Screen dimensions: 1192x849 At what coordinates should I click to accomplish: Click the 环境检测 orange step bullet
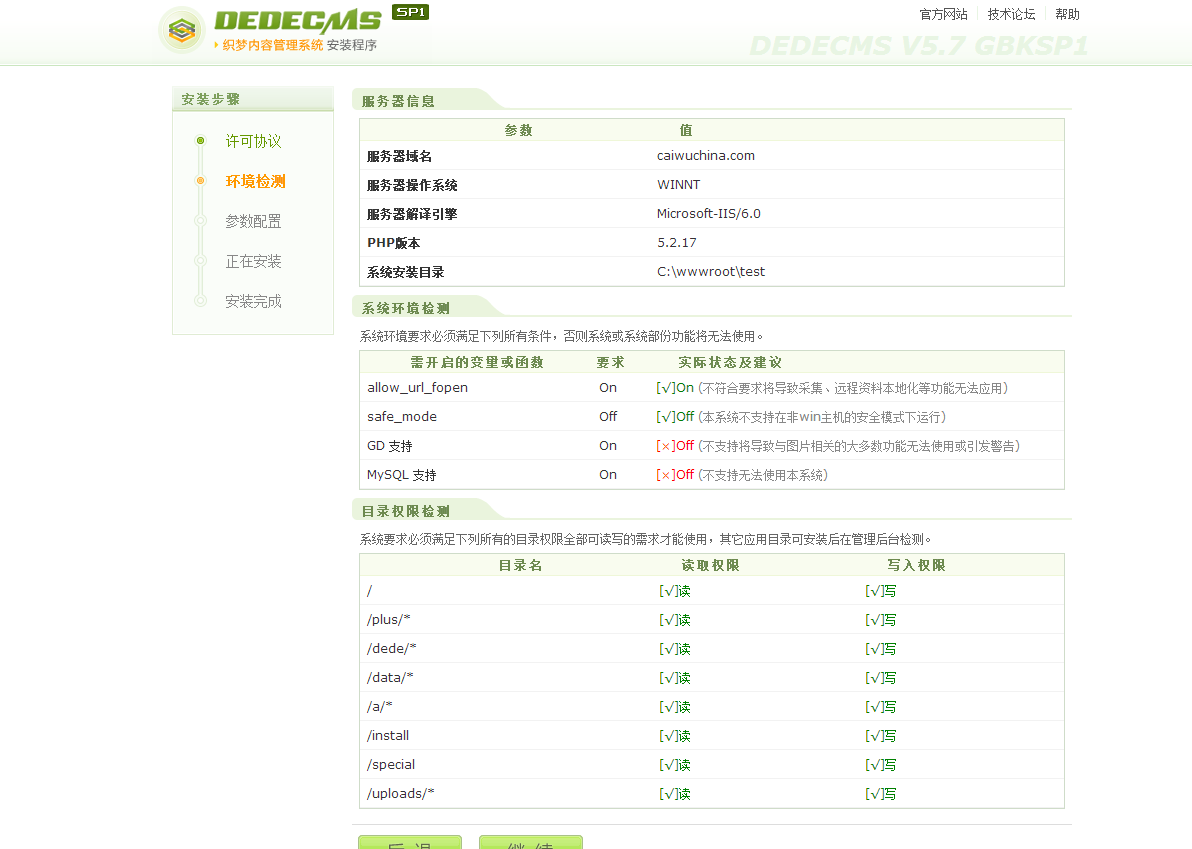click(x=200, y=181)
